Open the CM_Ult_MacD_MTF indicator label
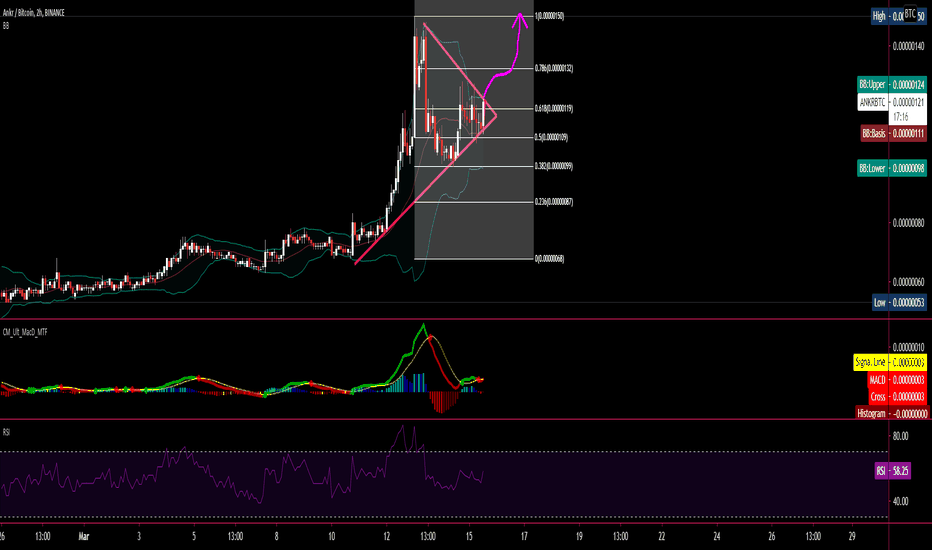 25,332
